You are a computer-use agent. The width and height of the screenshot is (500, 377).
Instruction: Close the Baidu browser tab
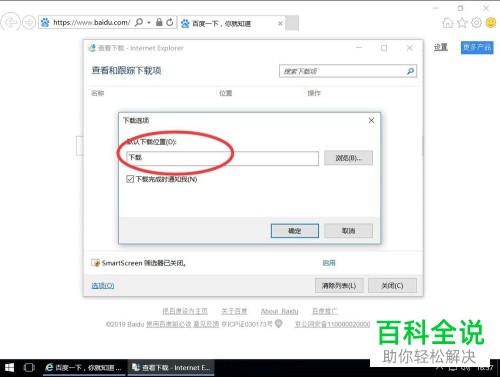tap(280, 23)
